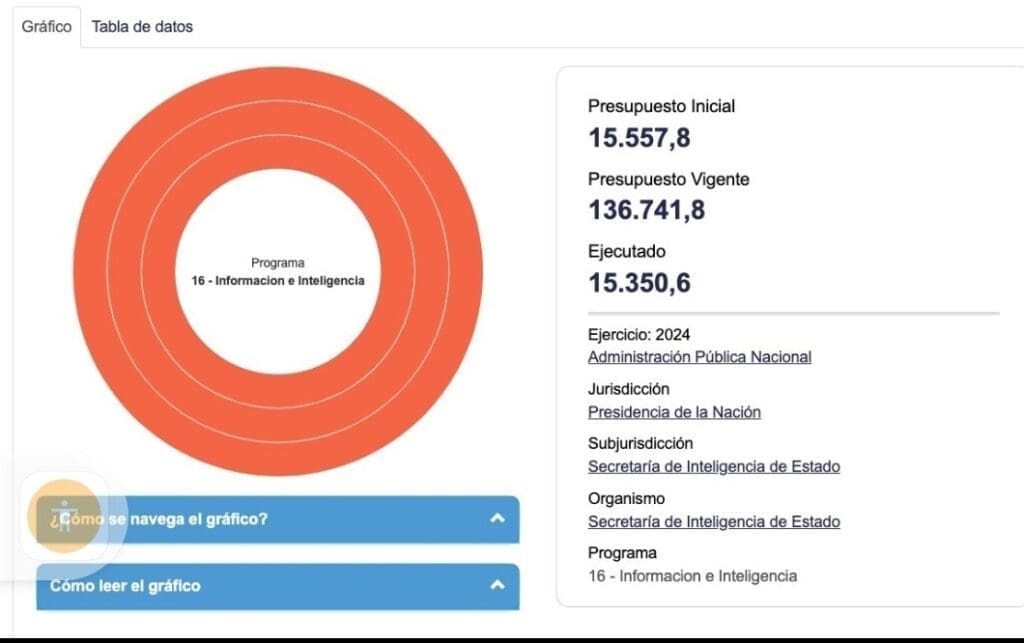Open the Tabla de datos tab
The image size is (1024, 643).
(142, 27)
